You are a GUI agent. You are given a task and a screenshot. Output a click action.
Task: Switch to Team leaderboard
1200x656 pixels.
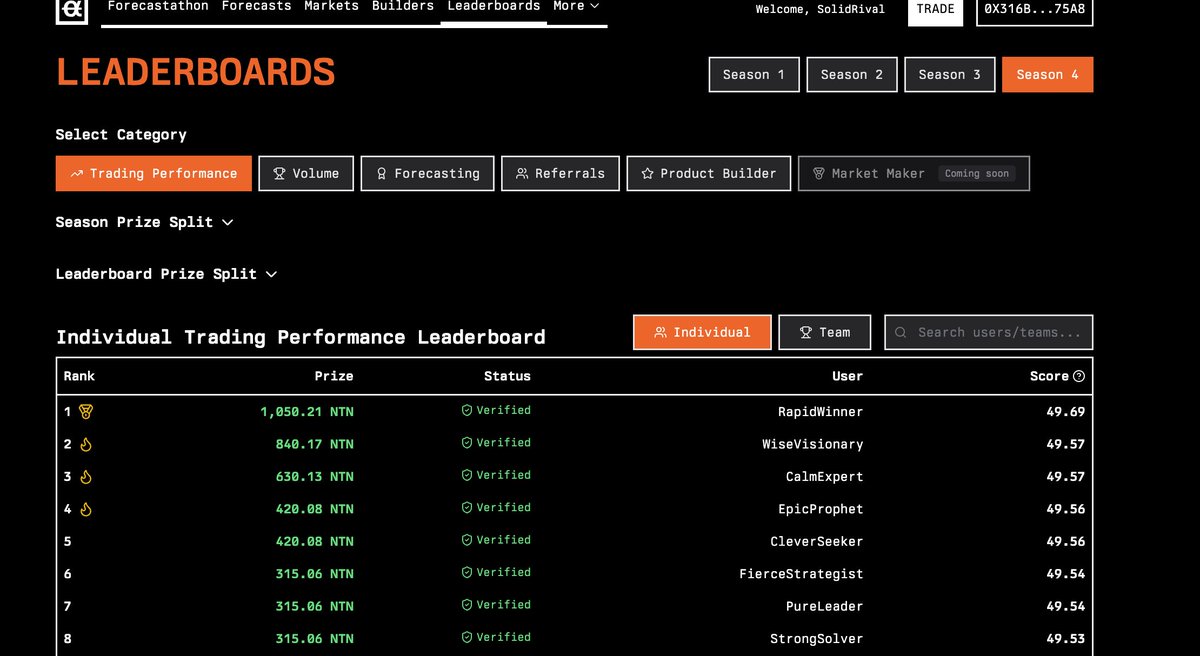[x=825, y=332]
